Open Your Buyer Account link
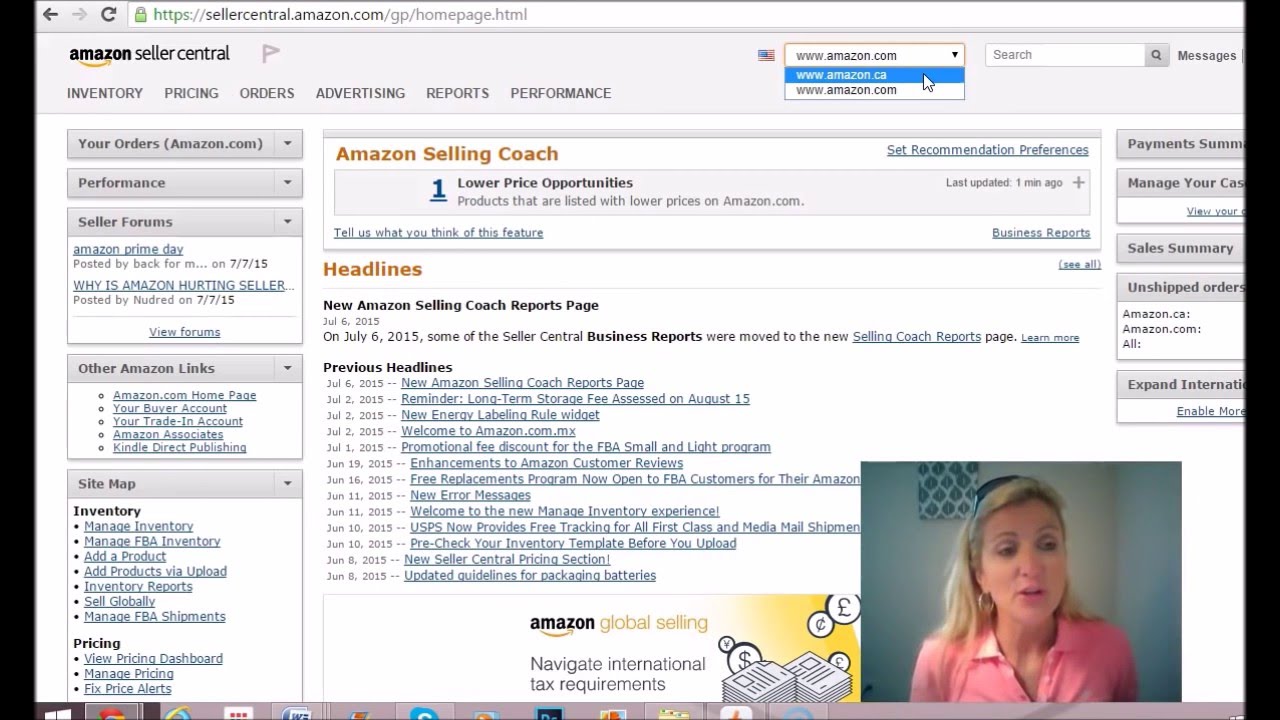The width and height of the screenshot is (1280, 720). 170,408
